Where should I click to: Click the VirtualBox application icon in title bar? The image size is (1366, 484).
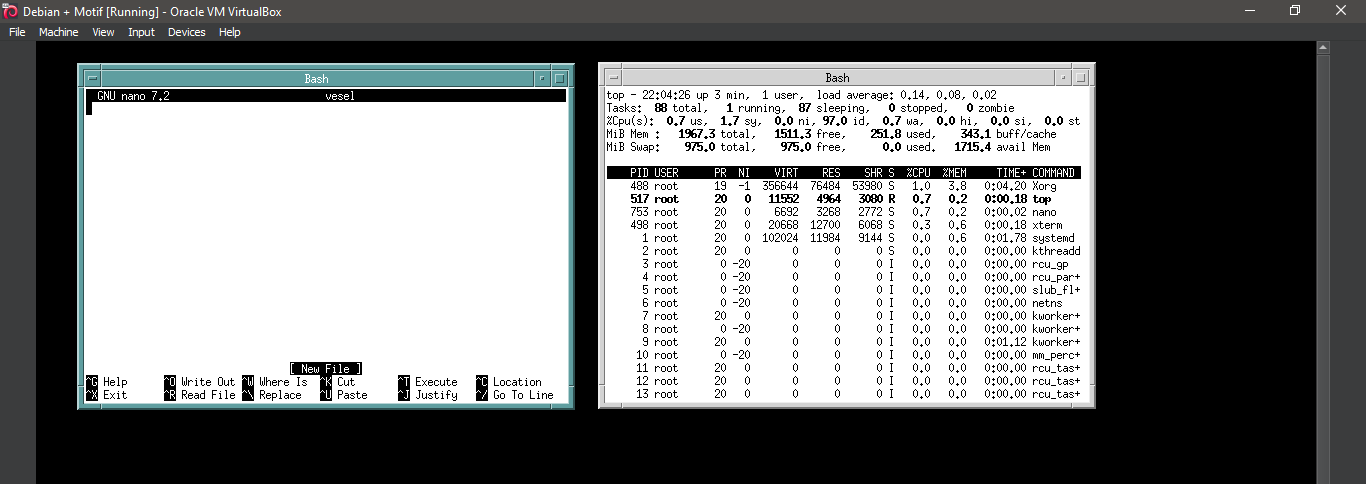click(10, 10)
